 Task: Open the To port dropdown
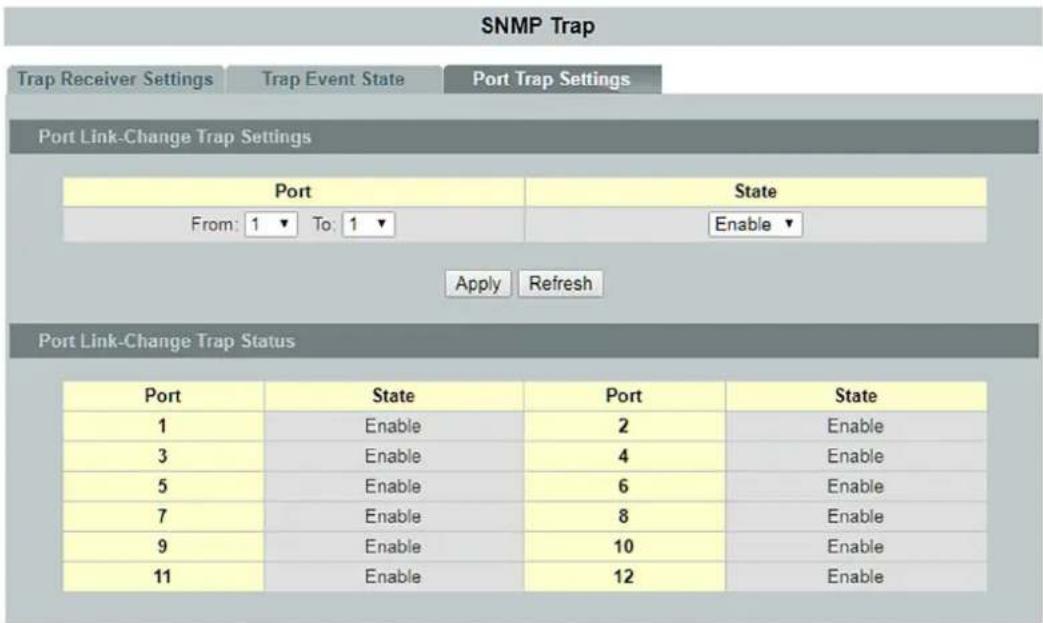click(x=369, y=224)
